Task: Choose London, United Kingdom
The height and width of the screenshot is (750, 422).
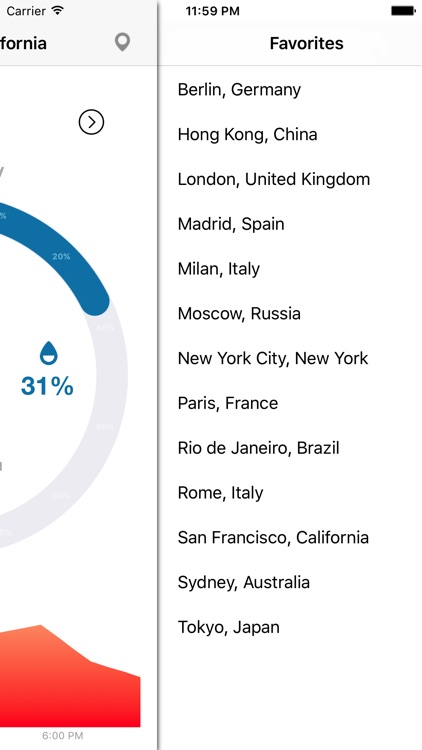Action: pyautogui.click(x=290, y=179)
